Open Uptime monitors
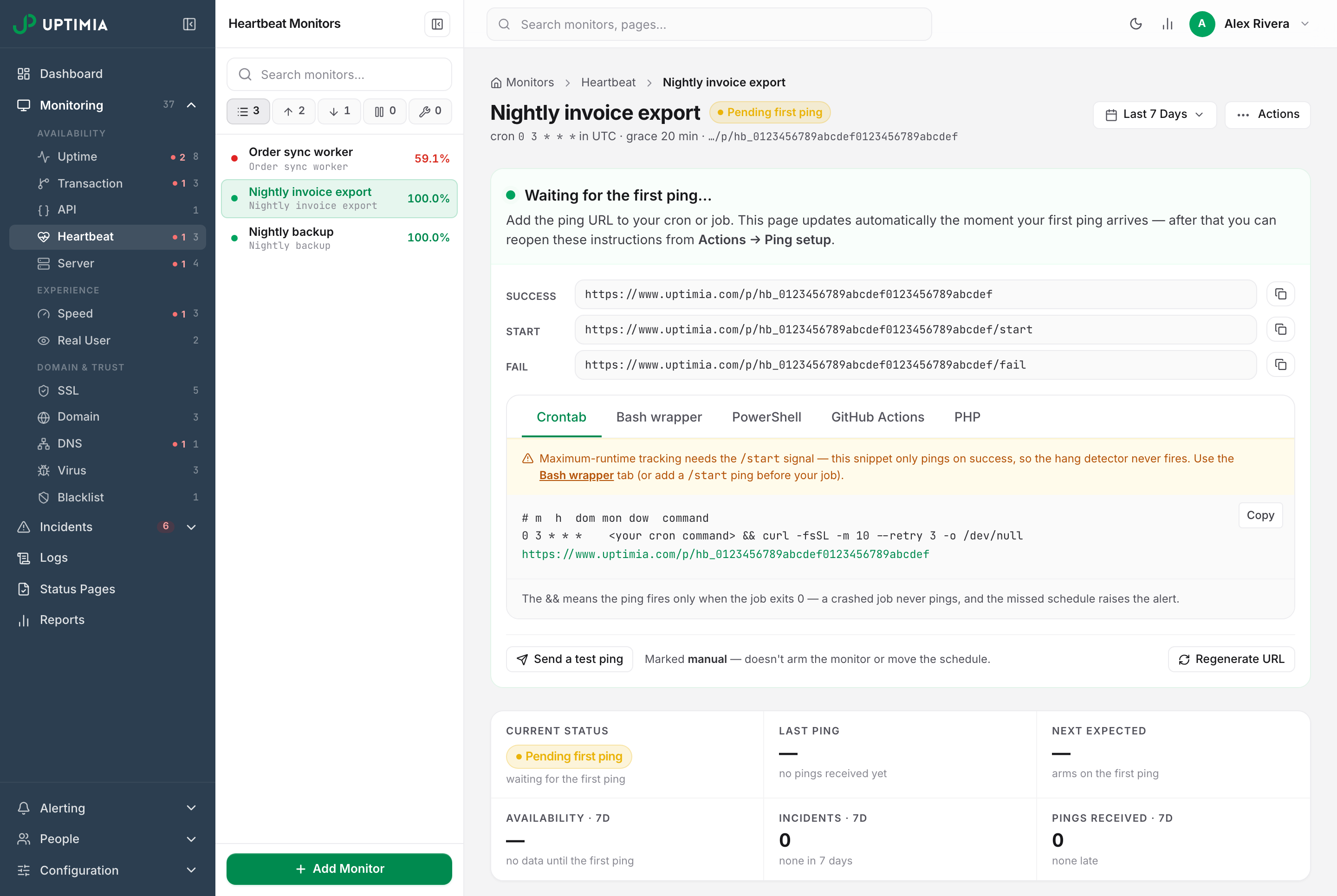 click(107, 156)
